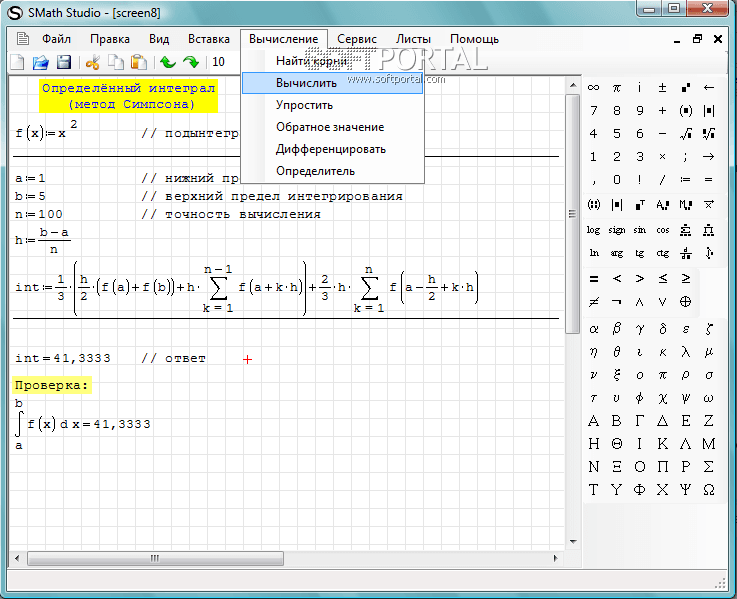
Task: Click the horizontal scrollbar right arrow
Action: coord(556,559)
